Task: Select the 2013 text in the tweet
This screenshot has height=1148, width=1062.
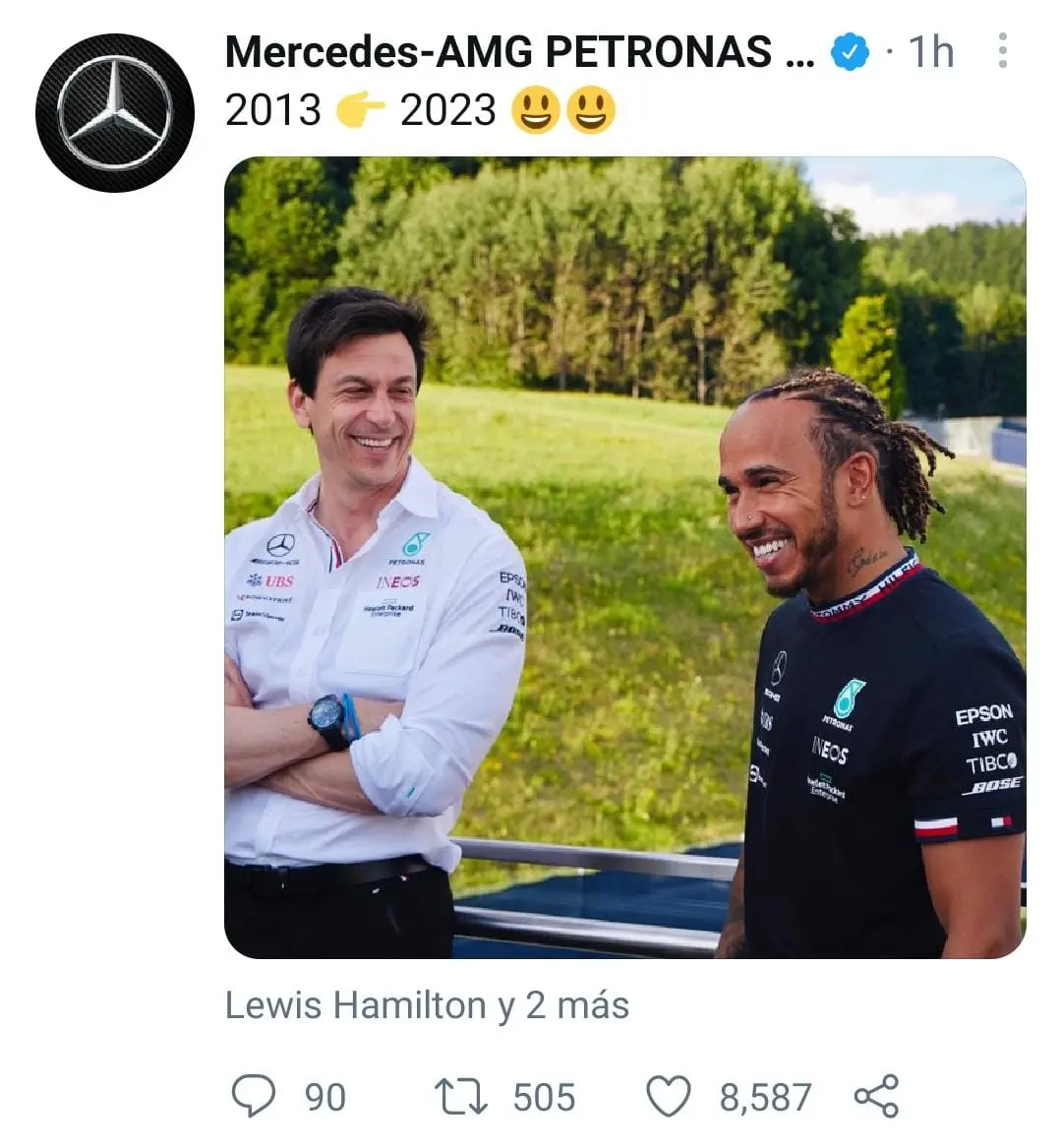Action: (273, 110)
